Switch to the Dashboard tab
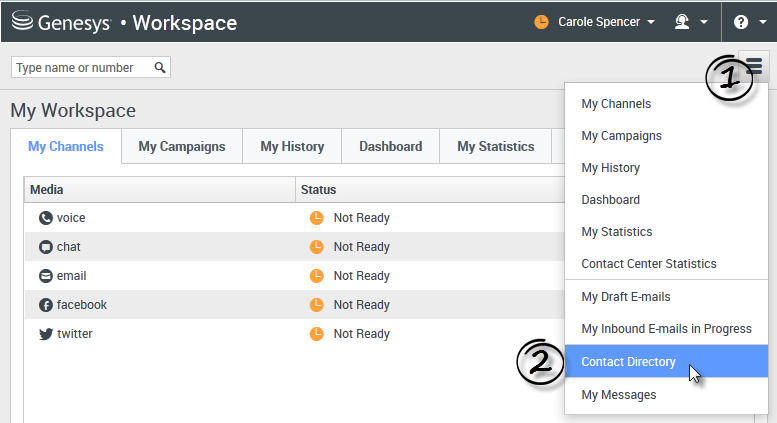This screenshot has height=423, width=777. tap(390, 146)
